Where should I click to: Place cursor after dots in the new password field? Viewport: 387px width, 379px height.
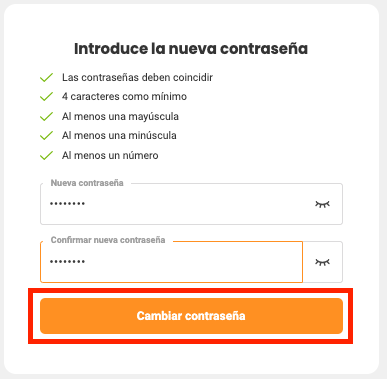86,204
